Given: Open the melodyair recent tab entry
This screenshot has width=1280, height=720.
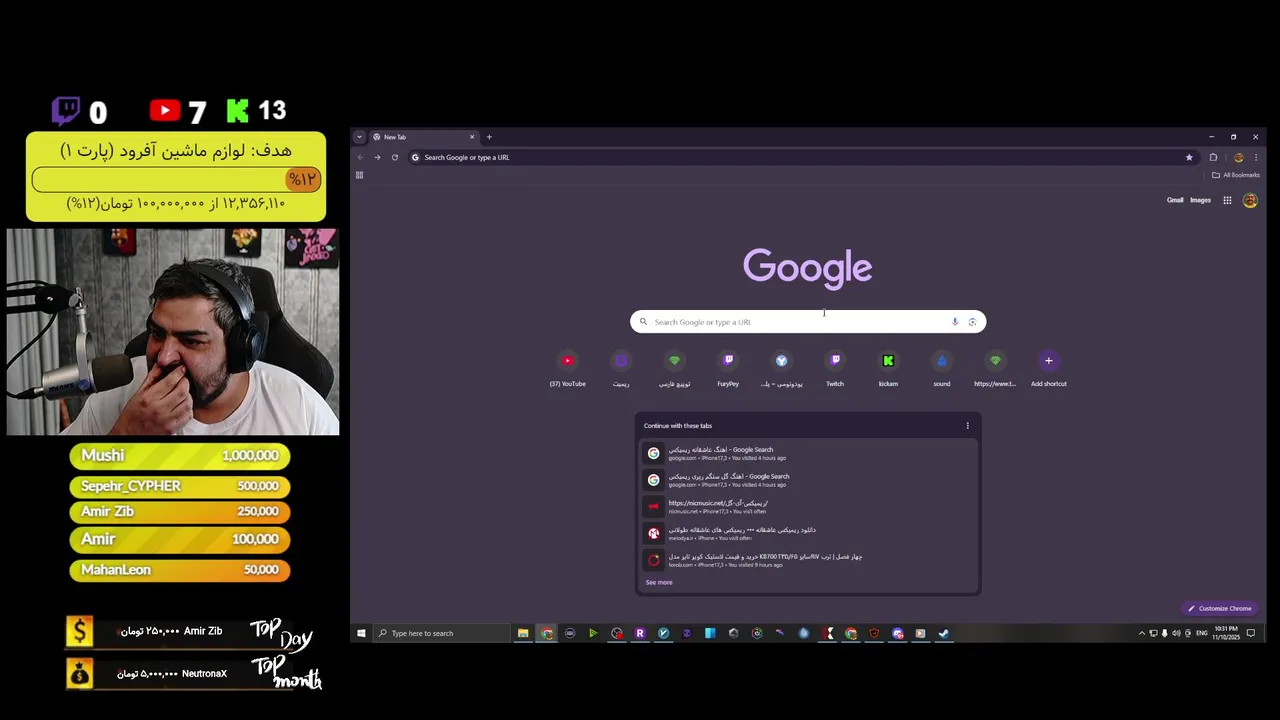Looking at the screenshot, I should (808, 533).
